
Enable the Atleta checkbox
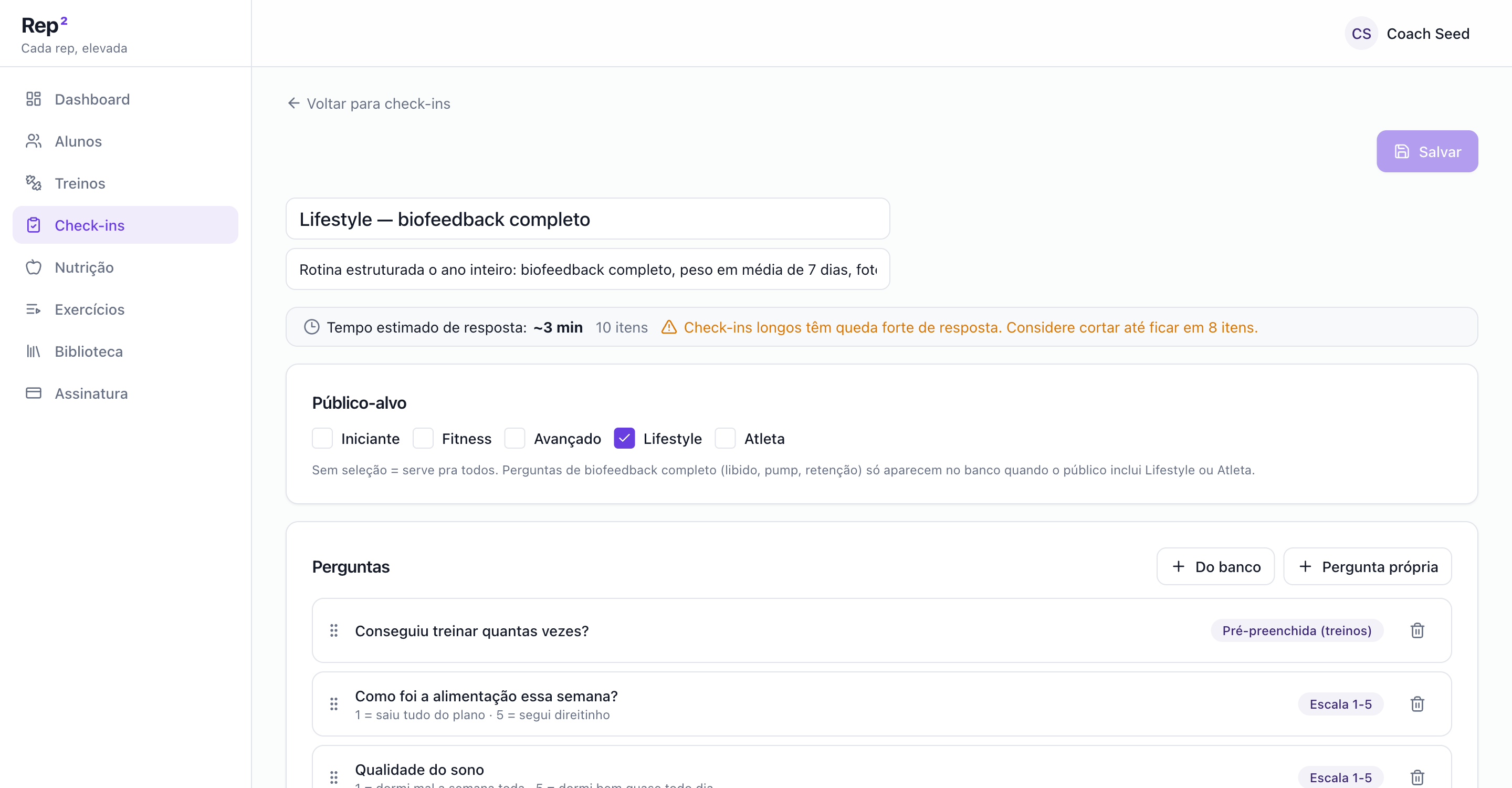[726, 439]
